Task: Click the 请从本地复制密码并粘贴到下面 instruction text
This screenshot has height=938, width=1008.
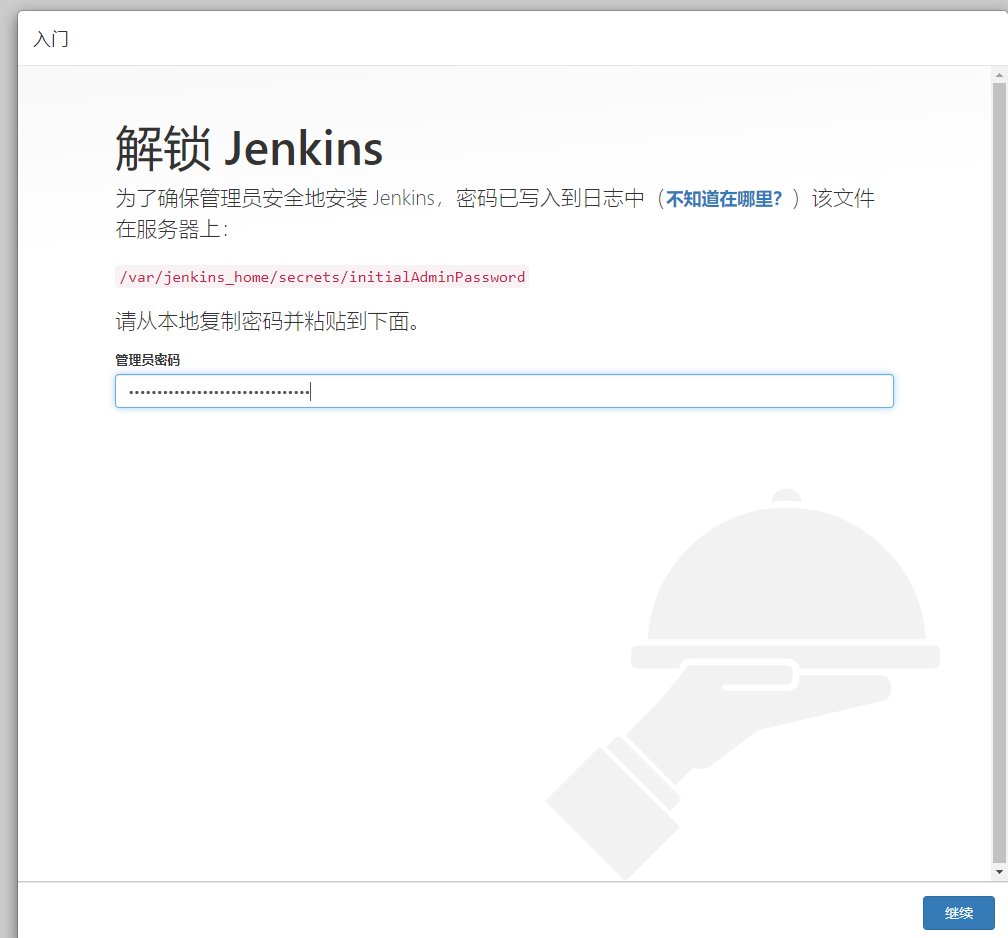Action: (x=268, y=321)
